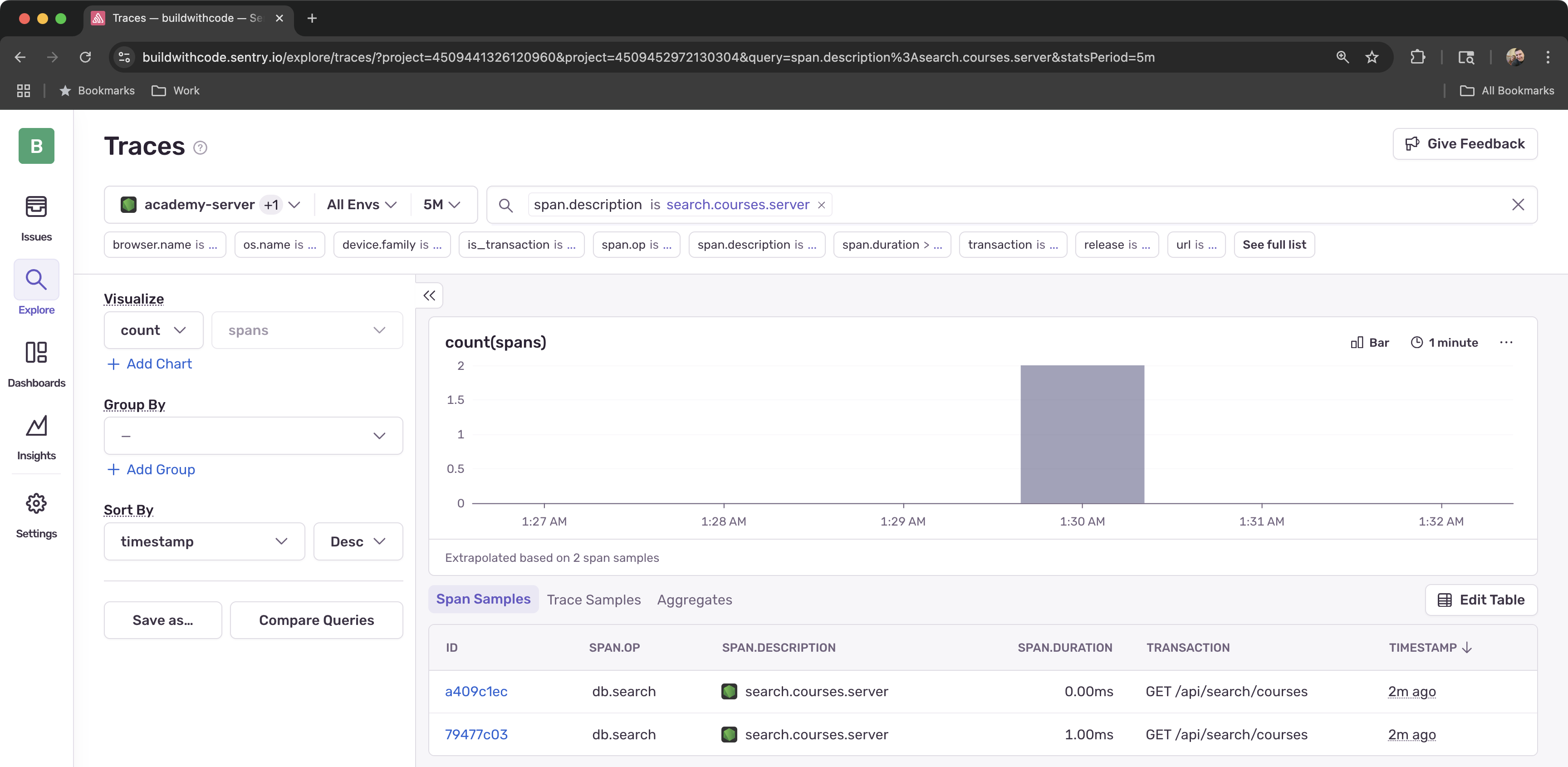Image resolution: width=1568 pixels, height=767 pixels.
Task: Open the academy-server project selector
Action: tap(210, 205)
